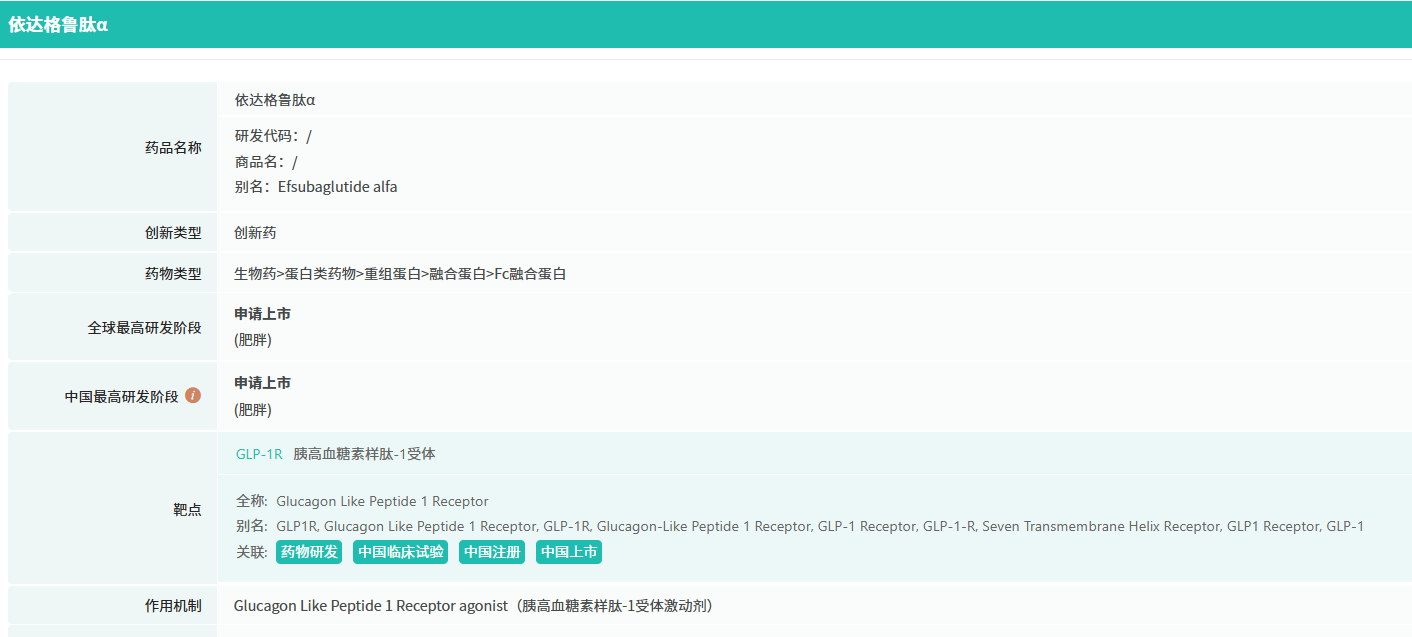1412x637 pixels.
Task: Click the 药物研发 tag button
Action: (x=309, y=552)
